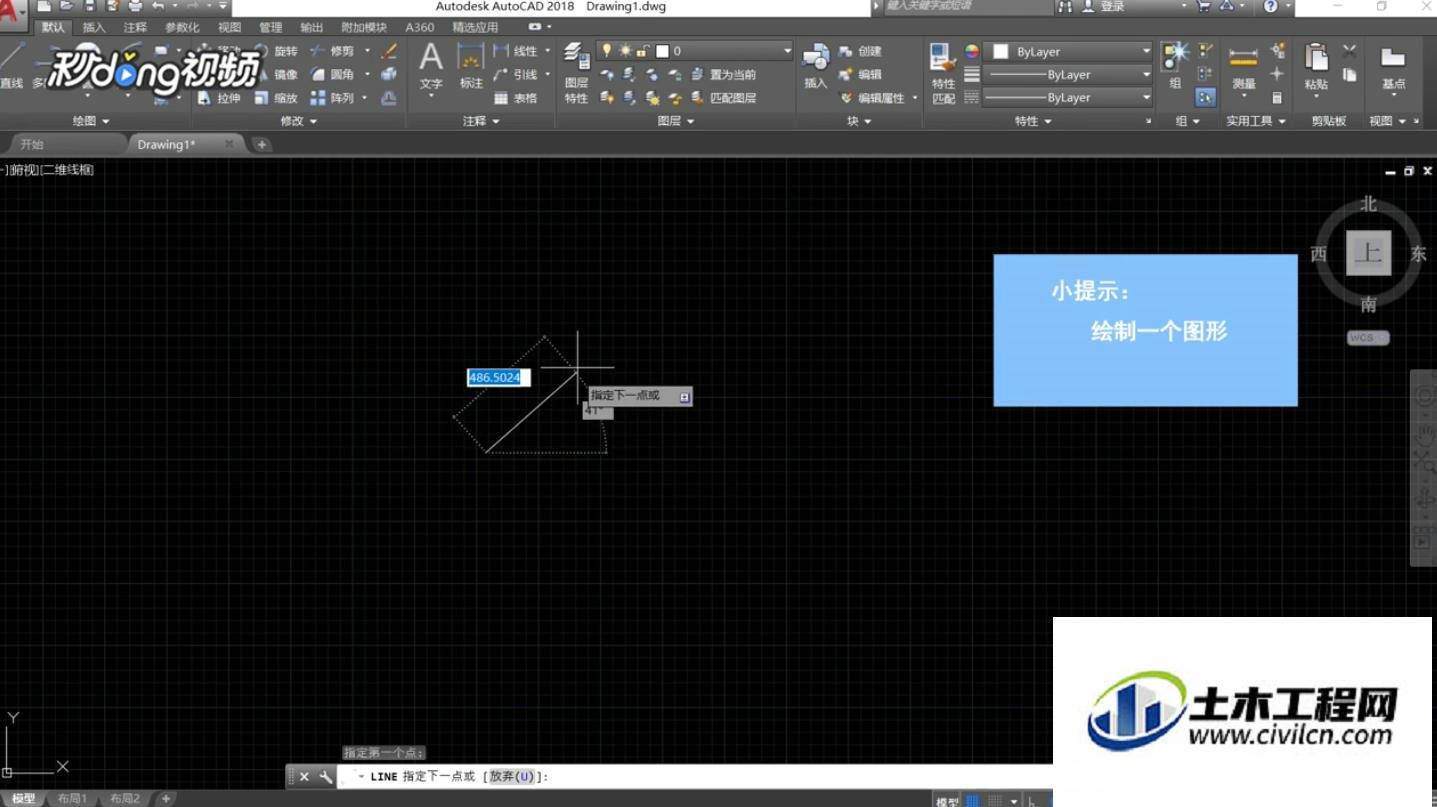Expand the Modify (修改) panel

[x=298, y=121]
